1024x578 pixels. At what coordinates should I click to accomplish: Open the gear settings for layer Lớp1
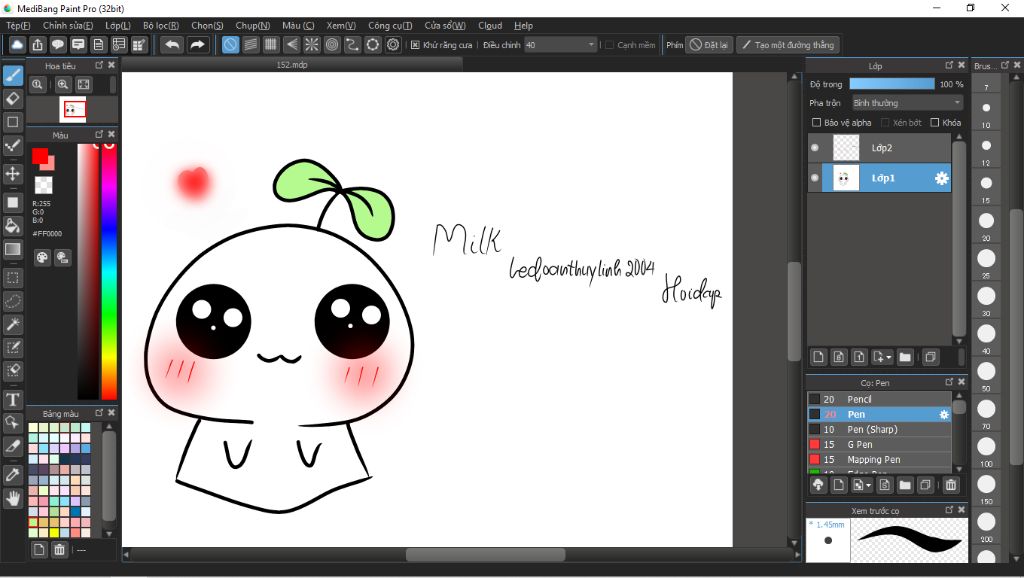coord(941,178)
